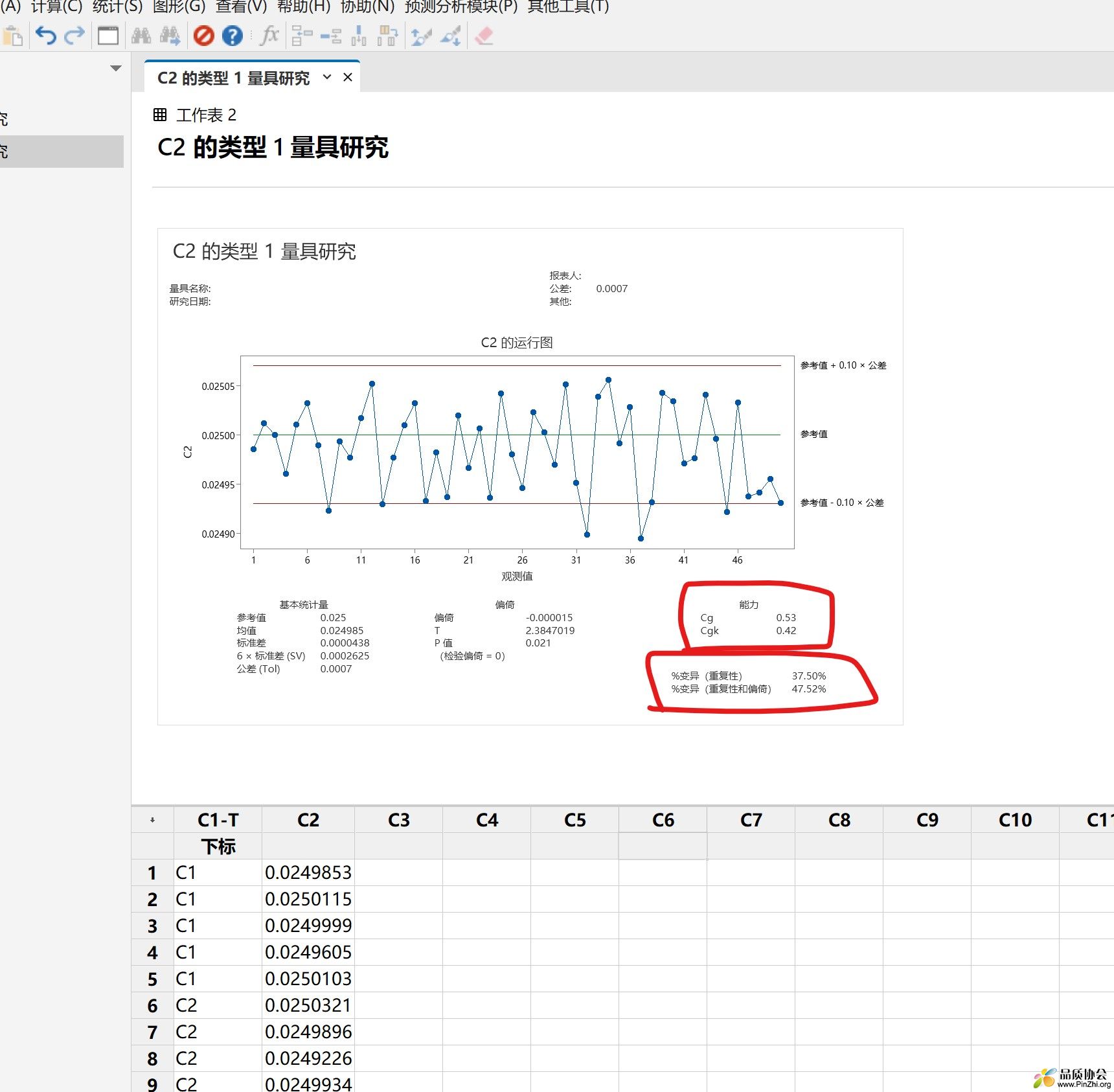Click cell value 0.0249605
The width and height of the screenshot is (1114, 1092).
(308, 953)
